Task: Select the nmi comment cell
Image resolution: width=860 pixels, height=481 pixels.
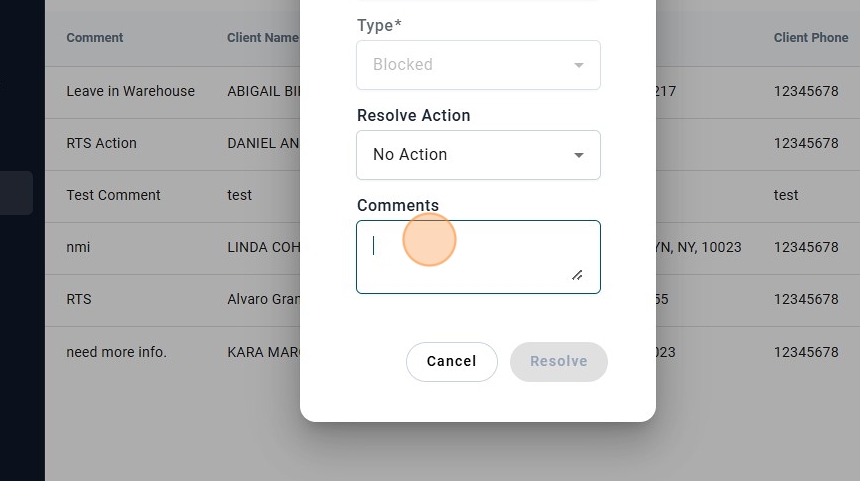Action: [x=78, y=247]
